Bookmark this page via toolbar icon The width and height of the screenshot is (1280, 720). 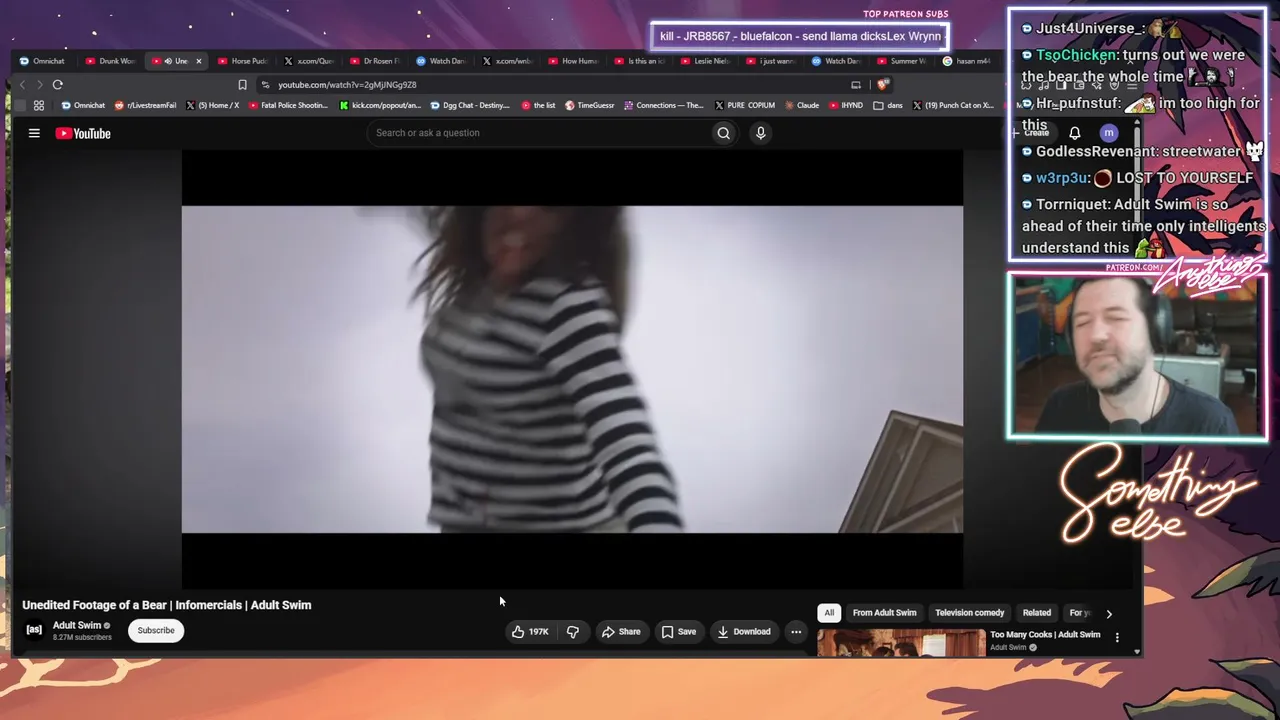pyautogui.click(x=242, y=85)
